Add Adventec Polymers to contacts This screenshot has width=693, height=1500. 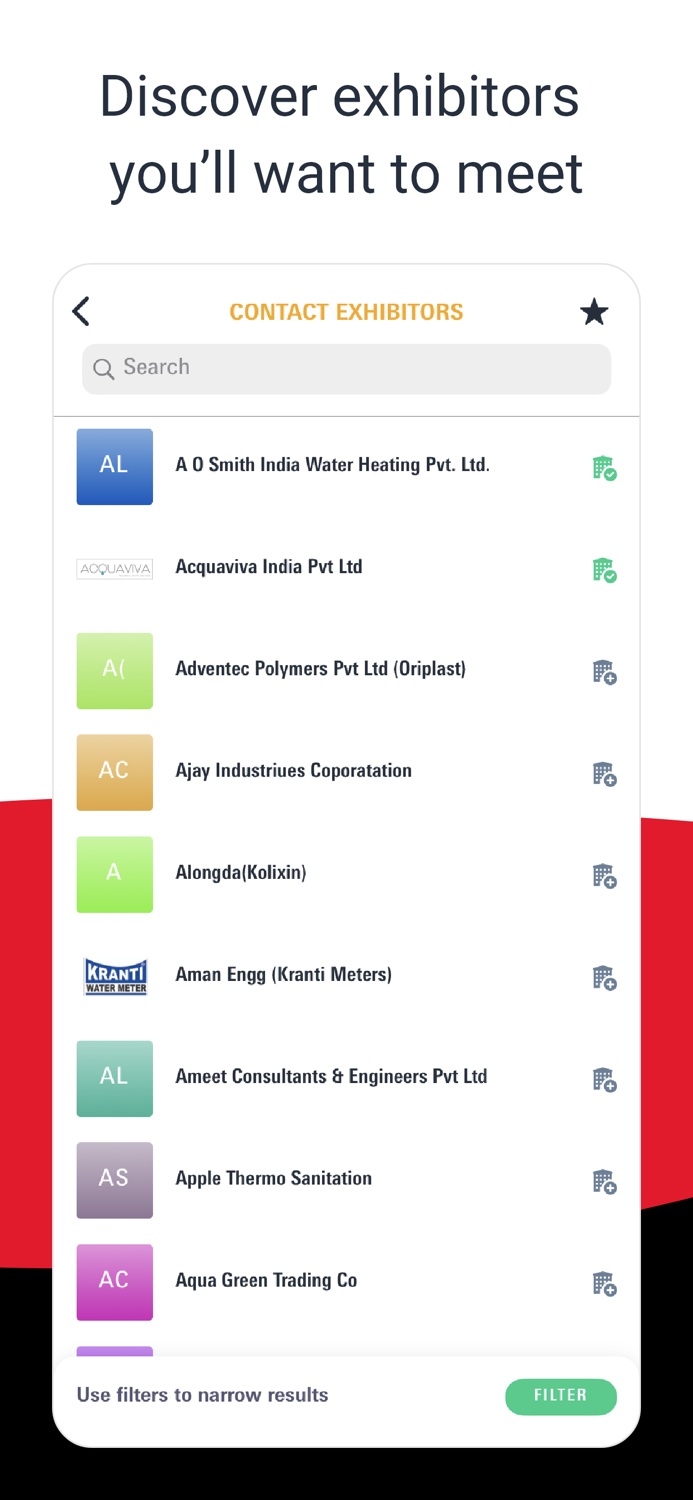604,672
